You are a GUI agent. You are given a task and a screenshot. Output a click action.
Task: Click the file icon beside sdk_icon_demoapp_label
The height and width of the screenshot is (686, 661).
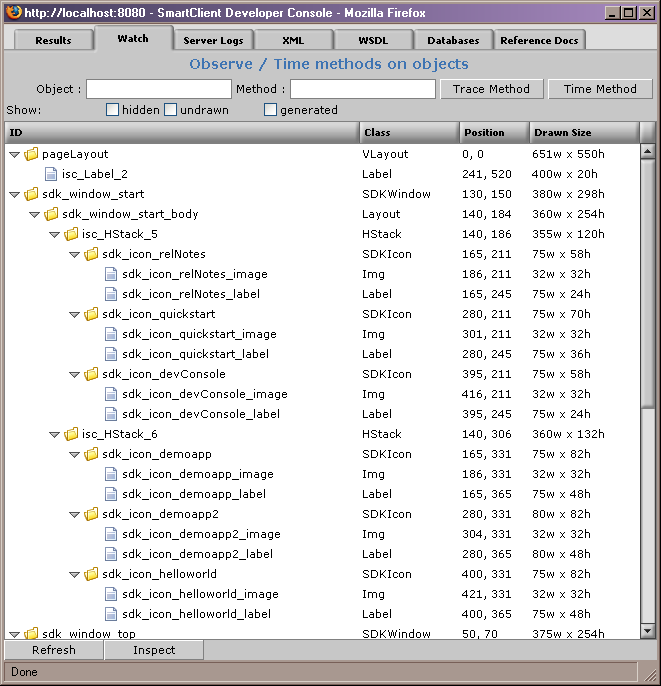pos(111,494)
